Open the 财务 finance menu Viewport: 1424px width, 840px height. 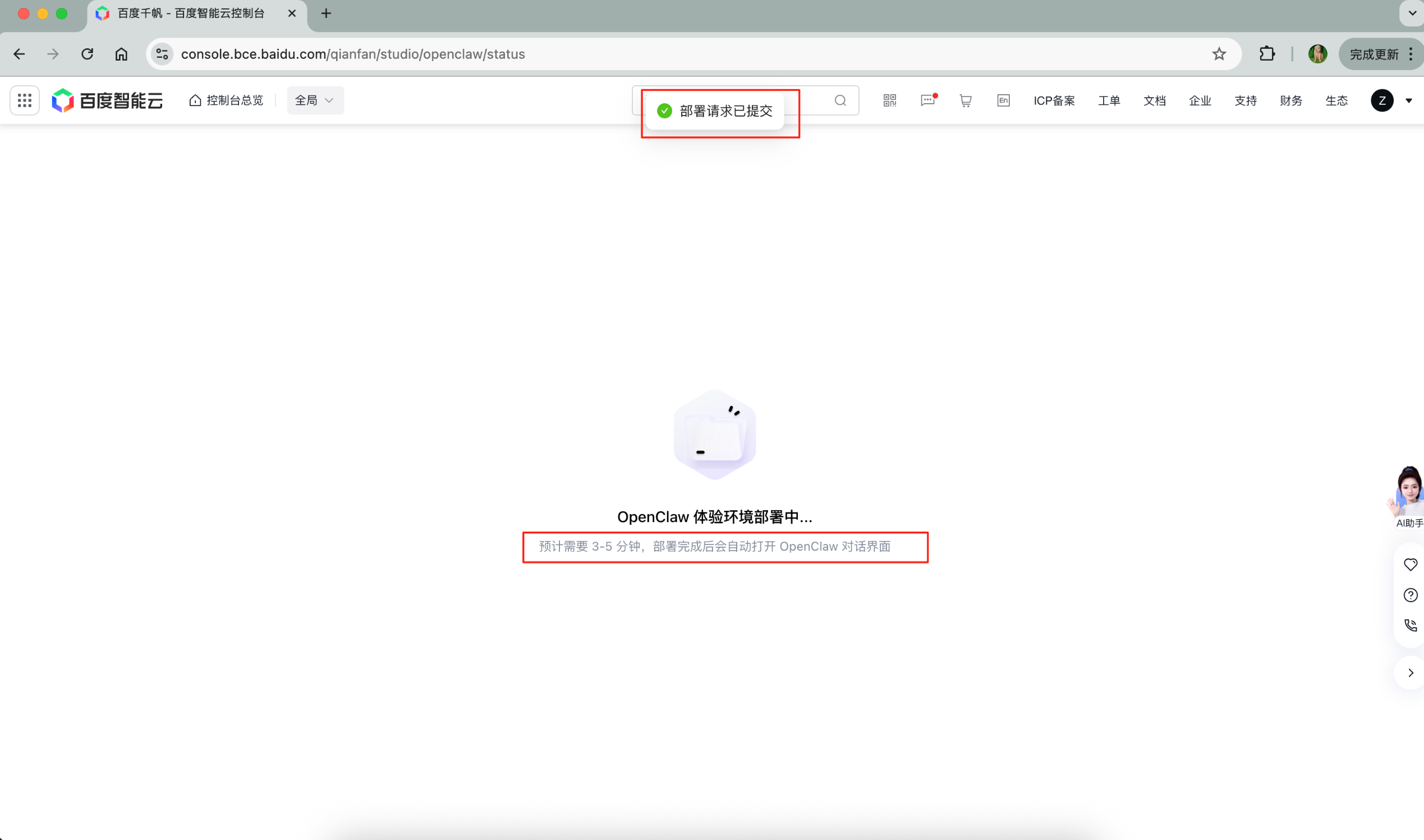click(x=1290, y=101)
